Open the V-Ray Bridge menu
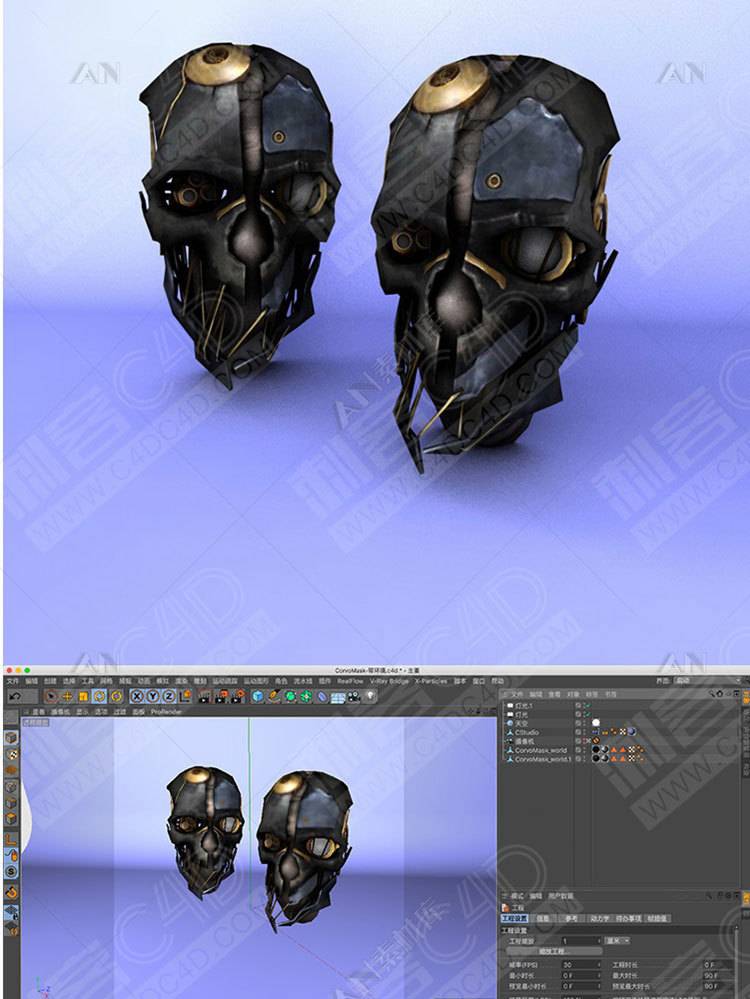Viewport: 750px width, 999px height. coord(389,681)
